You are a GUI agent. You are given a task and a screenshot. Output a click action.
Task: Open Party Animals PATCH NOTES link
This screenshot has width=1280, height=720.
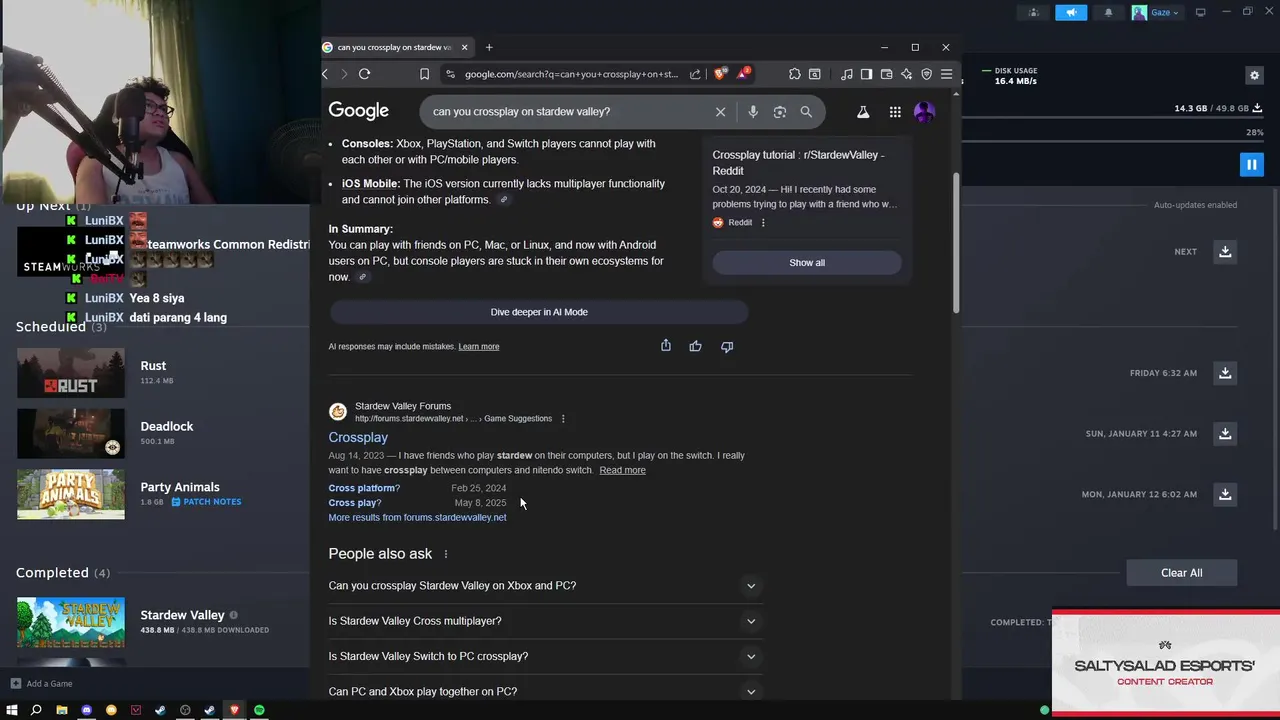[x=206, y=502]
